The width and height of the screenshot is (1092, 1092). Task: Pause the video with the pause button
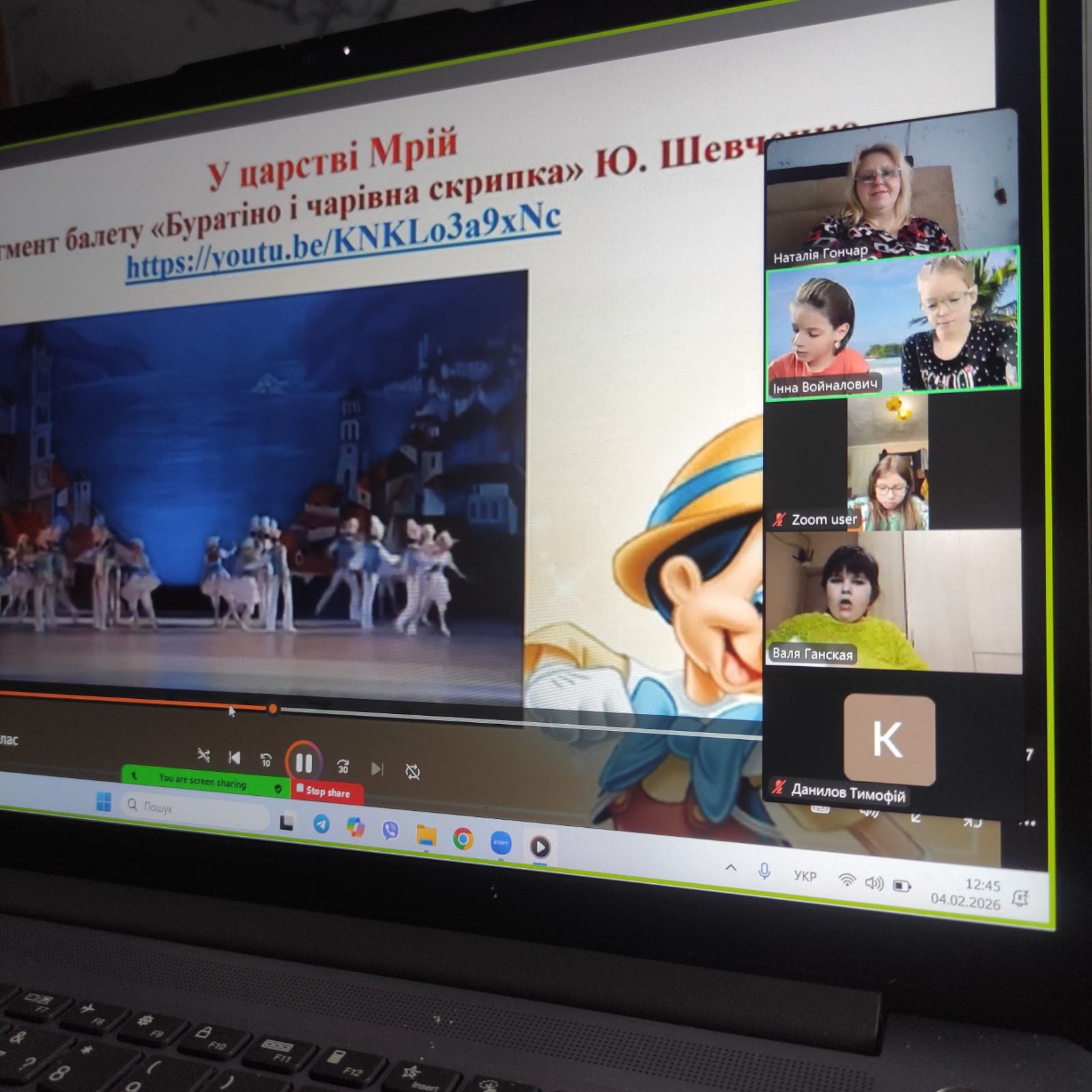[x=304, y=762]
